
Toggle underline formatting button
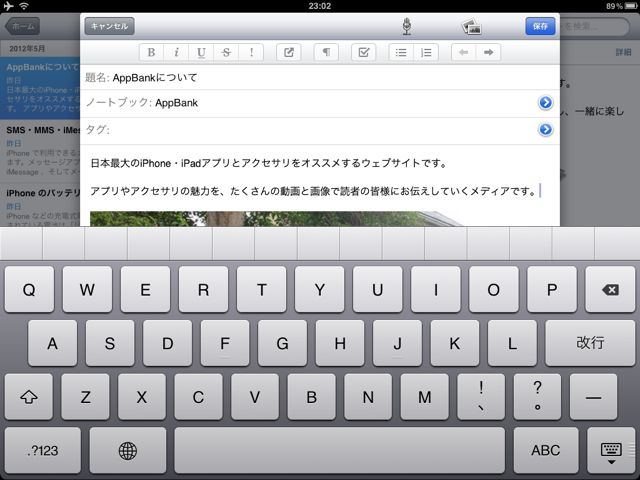click(201, 52)
